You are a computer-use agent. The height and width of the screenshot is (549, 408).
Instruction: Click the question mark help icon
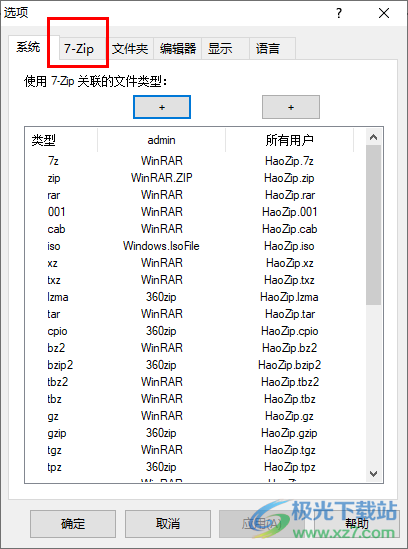(x=339, y=13)
